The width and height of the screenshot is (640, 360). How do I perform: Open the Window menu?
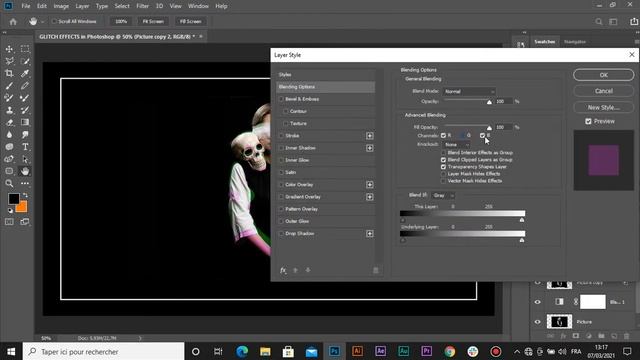click(198, 6)
